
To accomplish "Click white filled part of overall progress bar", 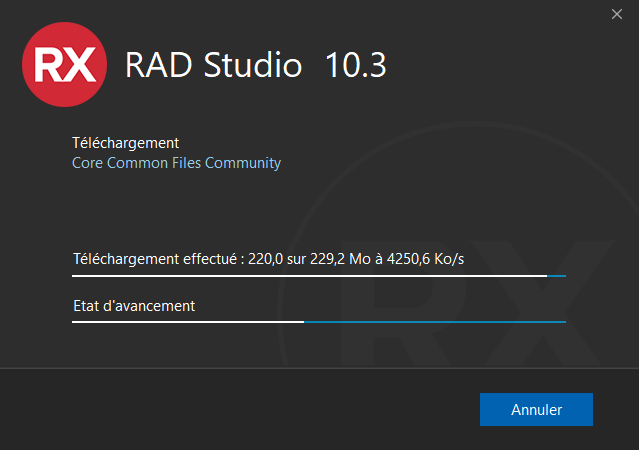I will click(x=188, y=322).
